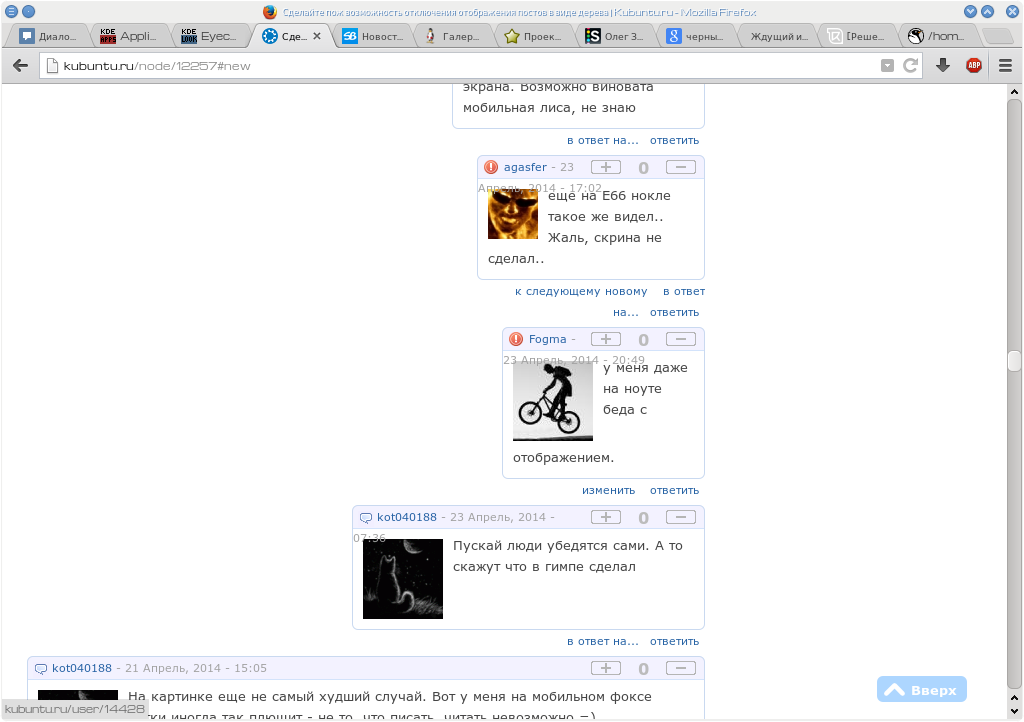Edit Fogma's comment via изменить
This screenshot has width=1024, height=722.
coord(608,490)
